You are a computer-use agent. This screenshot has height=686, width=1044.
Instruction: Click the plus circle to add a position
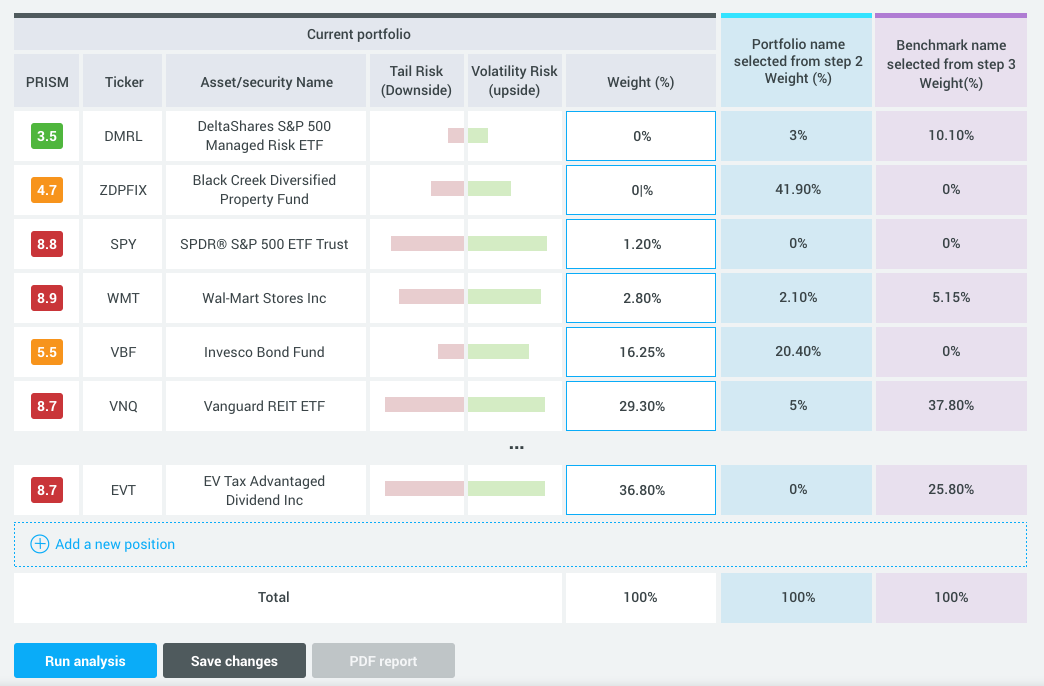39,544
